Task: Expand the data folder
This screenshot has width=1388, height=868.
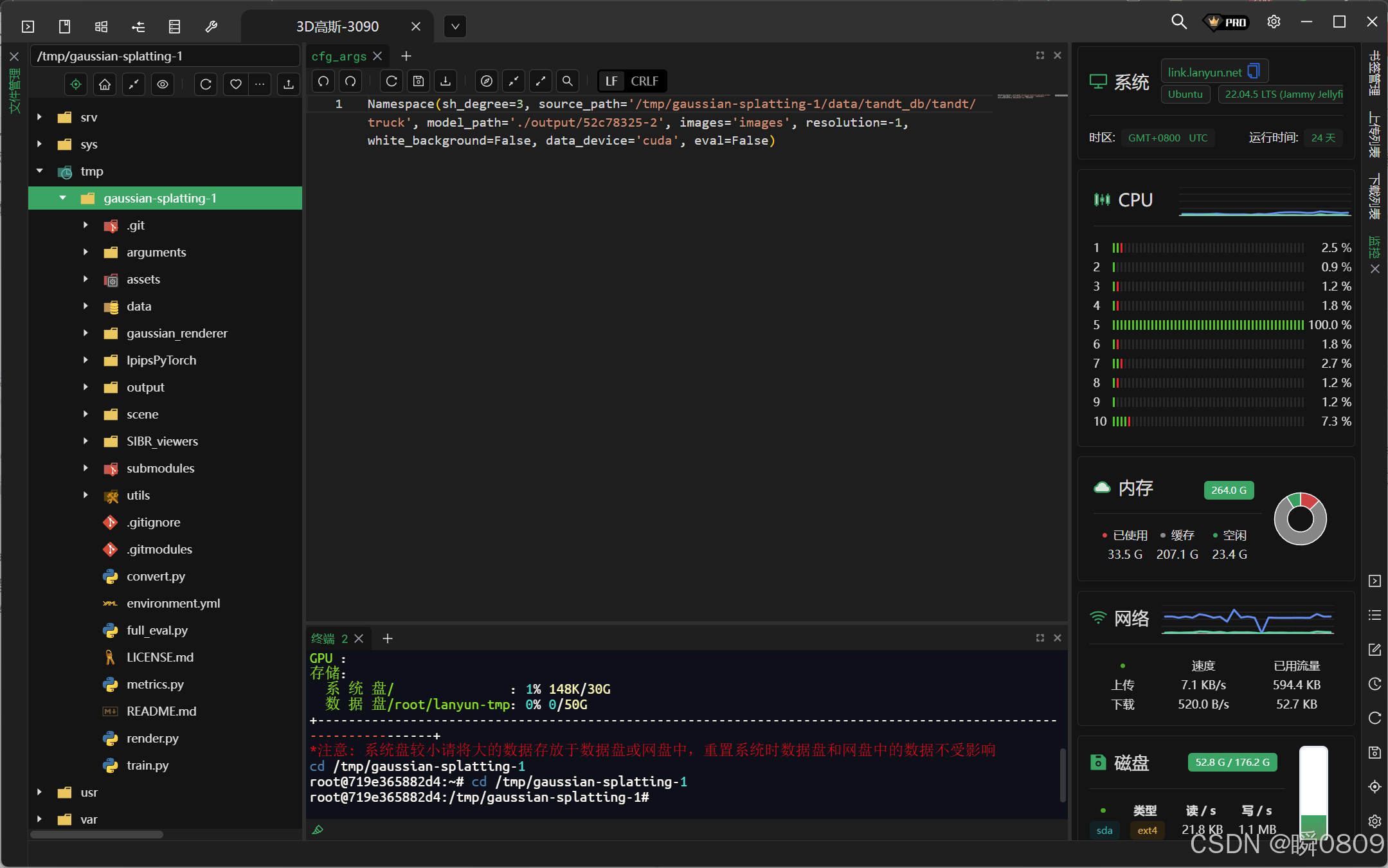Action: (x=86, y=306)
